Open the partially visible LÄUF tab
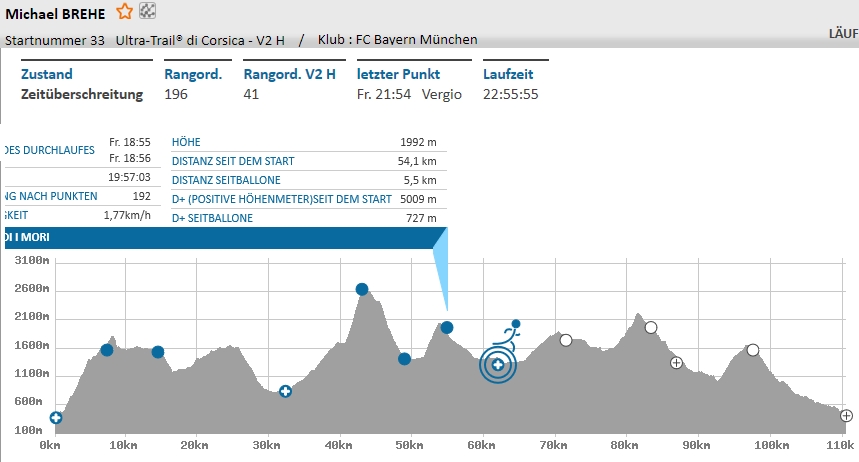Image resolution: width=859 pixels, height=462 pixels. point(842,34)
